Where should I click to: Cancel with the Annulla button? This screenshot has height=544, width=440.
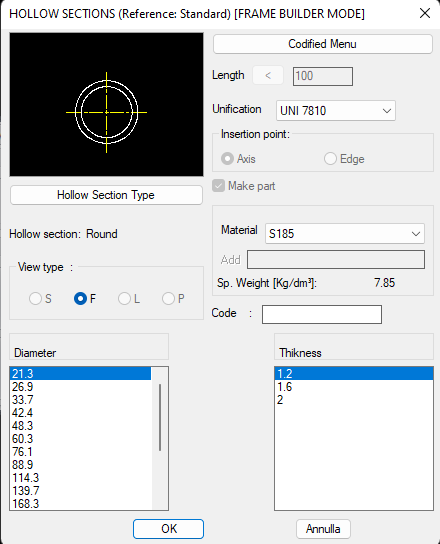[x=323, y=529]
